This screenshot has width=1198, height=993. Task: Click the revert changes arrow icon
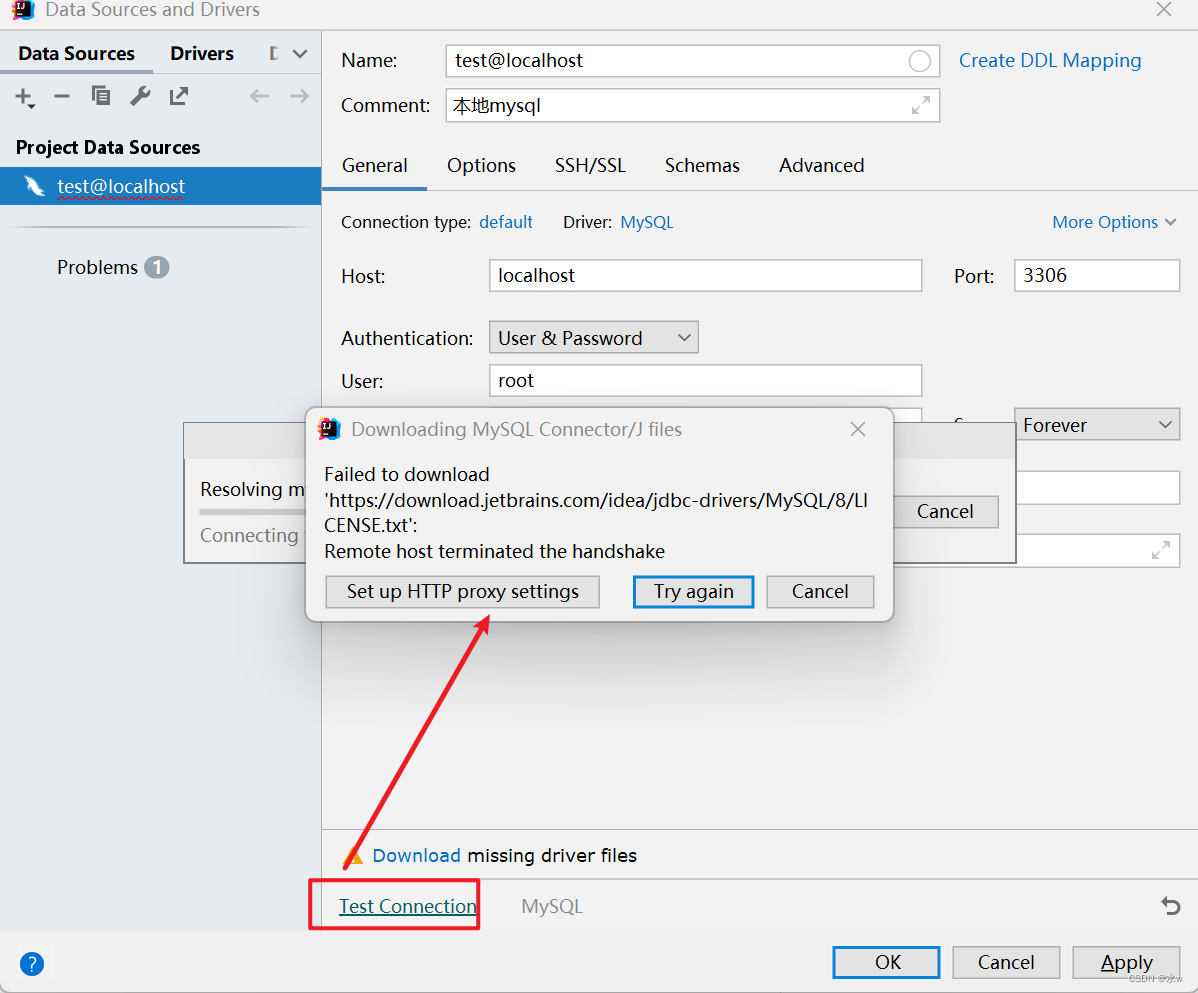click(x=1170, y=906)
